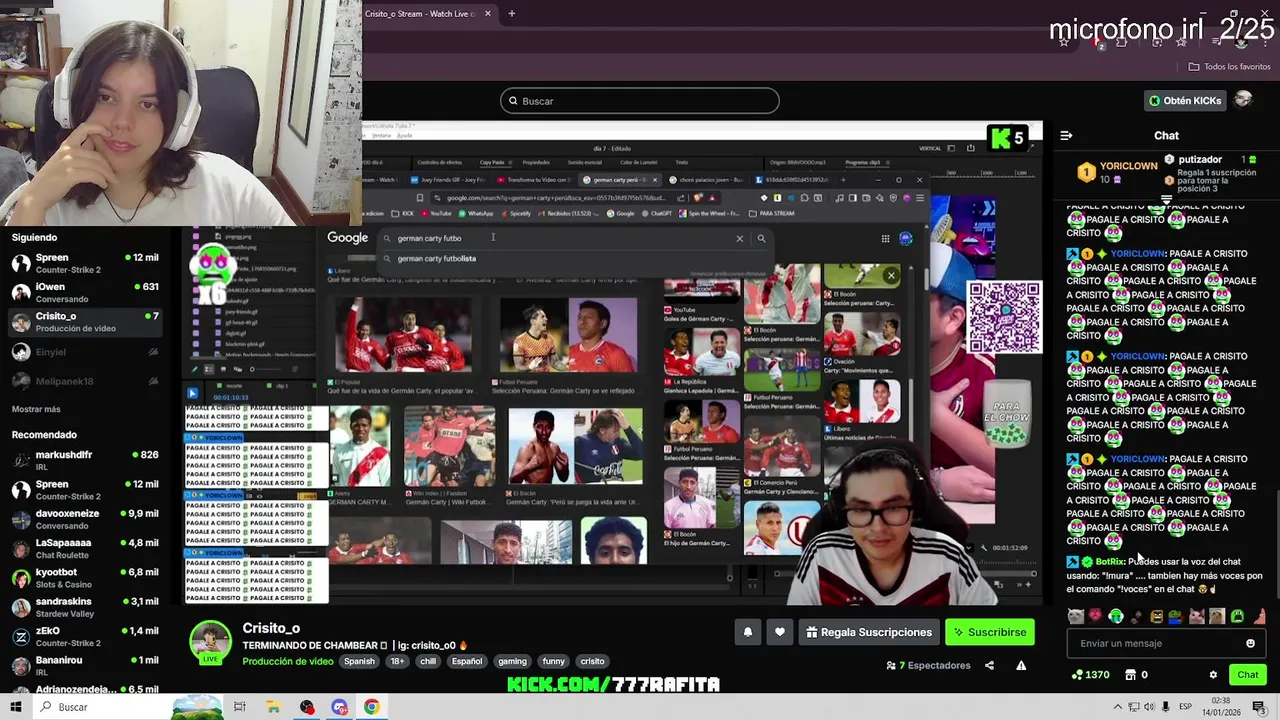
Task: Open the new browser tab plus button
Action: pyautogui.click(x=511, y=13)
